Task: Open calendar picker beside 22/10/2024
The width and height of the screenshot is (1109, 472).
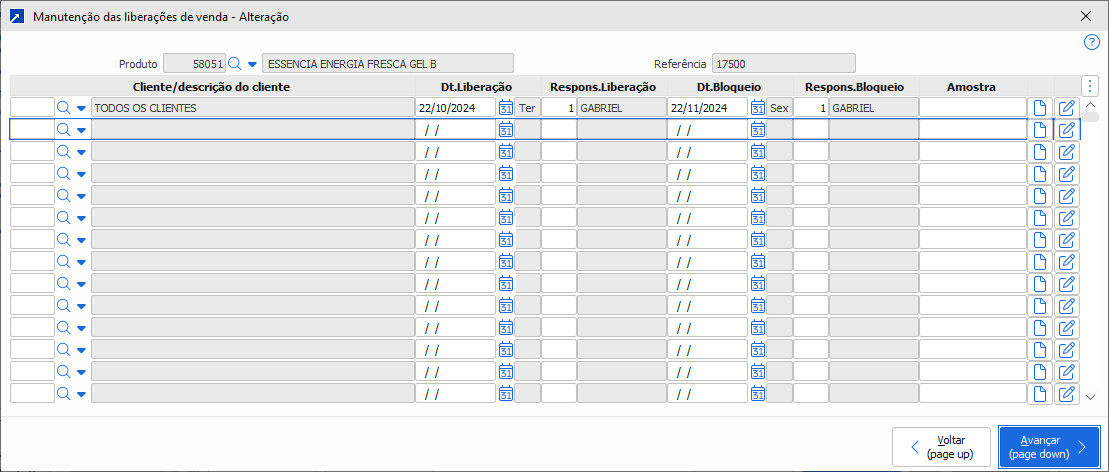Action: pyautogui.click(x=506, y=108)
